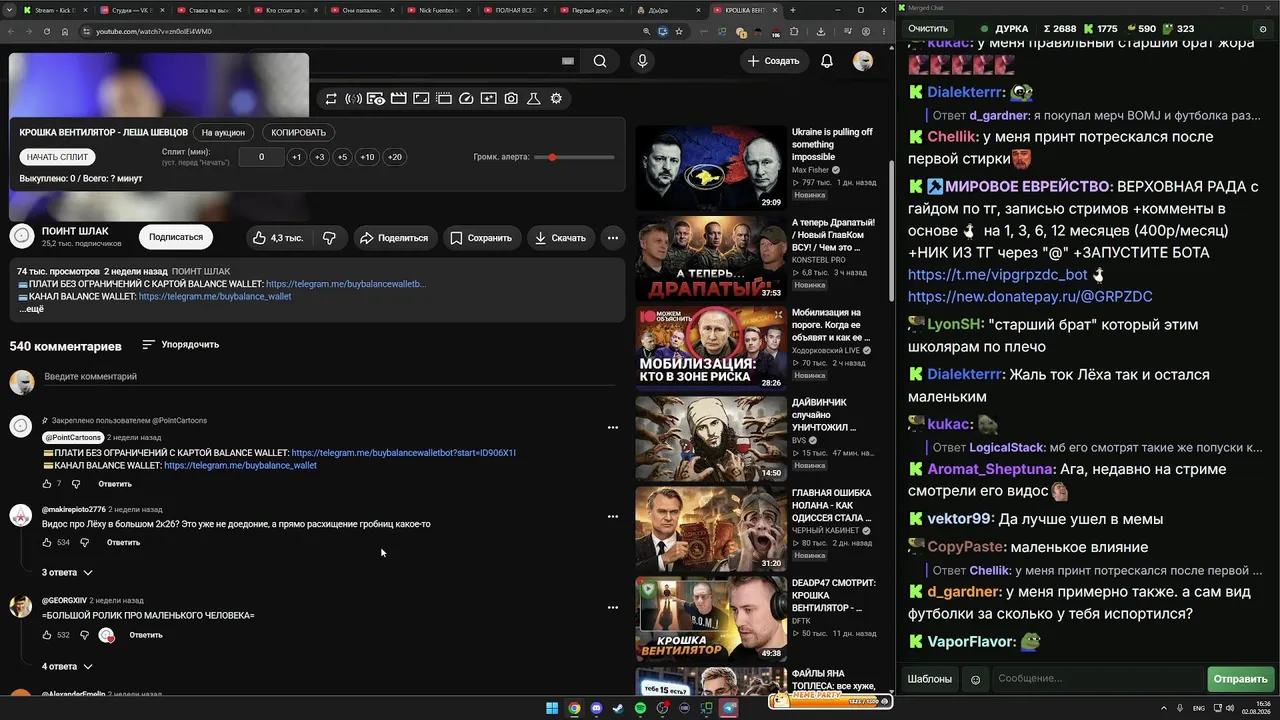Click the flask icon in extension toolbar
Viewport: 1280px width, 720px height.
[534, 98]
